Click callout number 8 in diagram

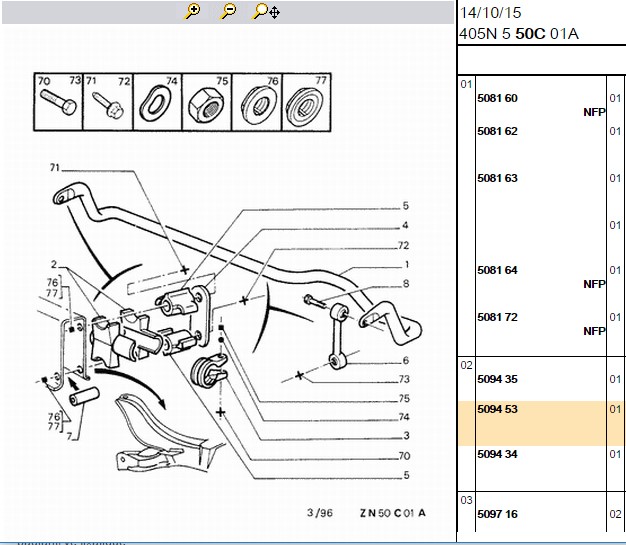pos(406,284)
